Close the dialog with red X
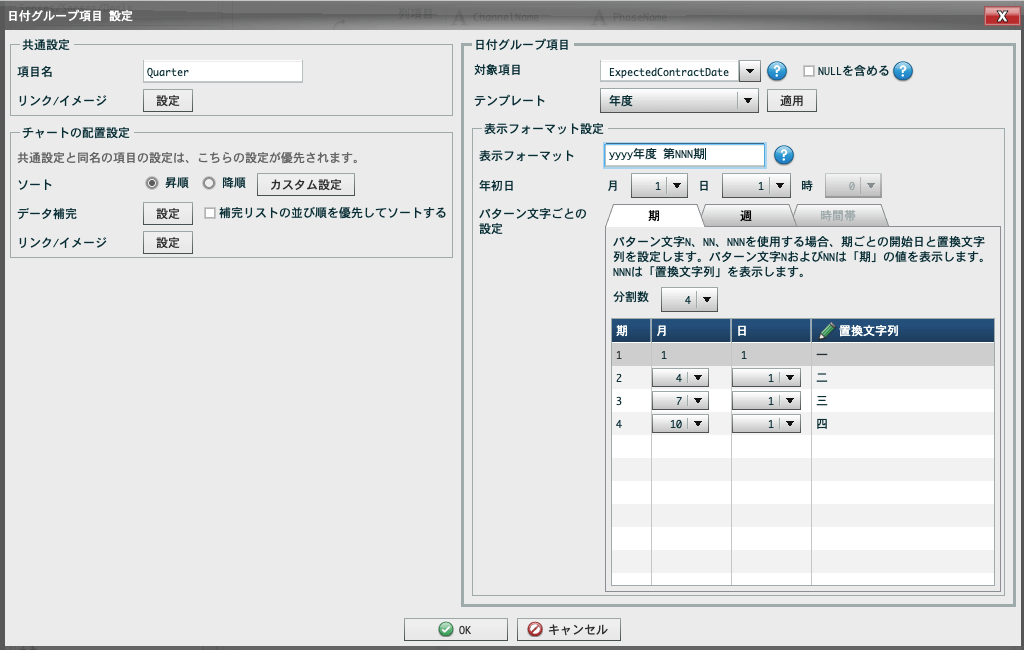This screenshot has width=1024, height=650. point(1002,16)
